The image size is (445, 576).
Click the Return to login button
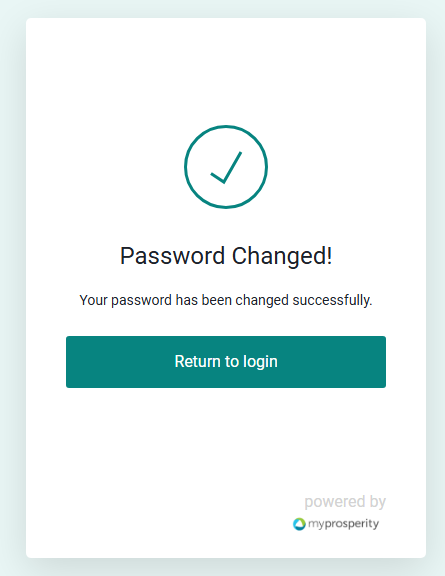click(x=226, y=362)
